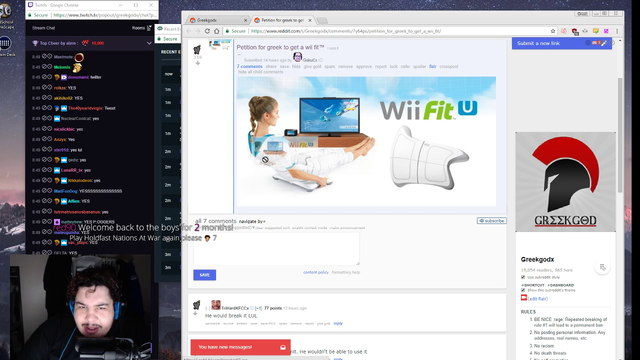Image resolution: width=640 pixels, height=360 pixels.
Task: Bookmark this page with the star icon
Action: click(x=553, y=31)
